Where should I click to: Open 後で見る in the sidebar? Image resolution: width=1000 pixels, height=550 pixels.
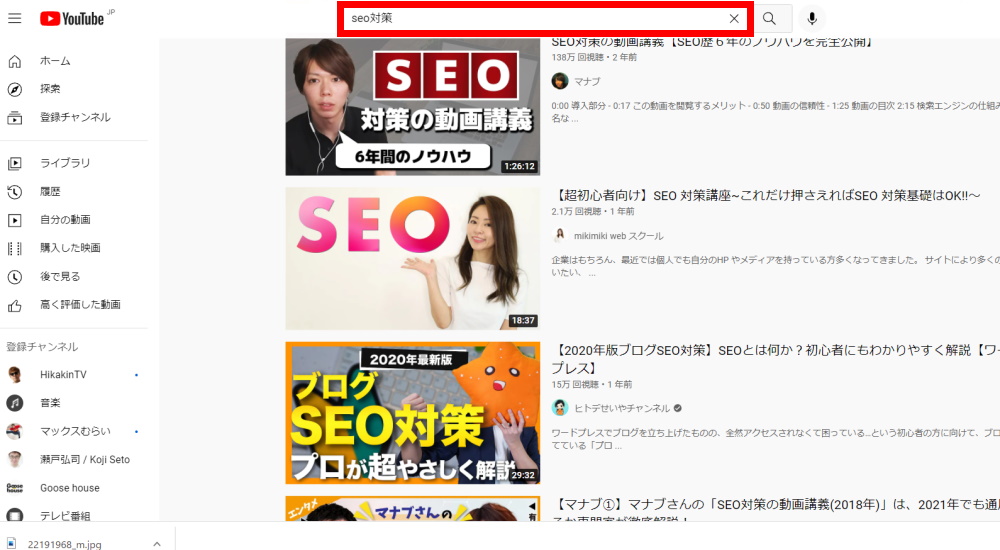(60, 276)
